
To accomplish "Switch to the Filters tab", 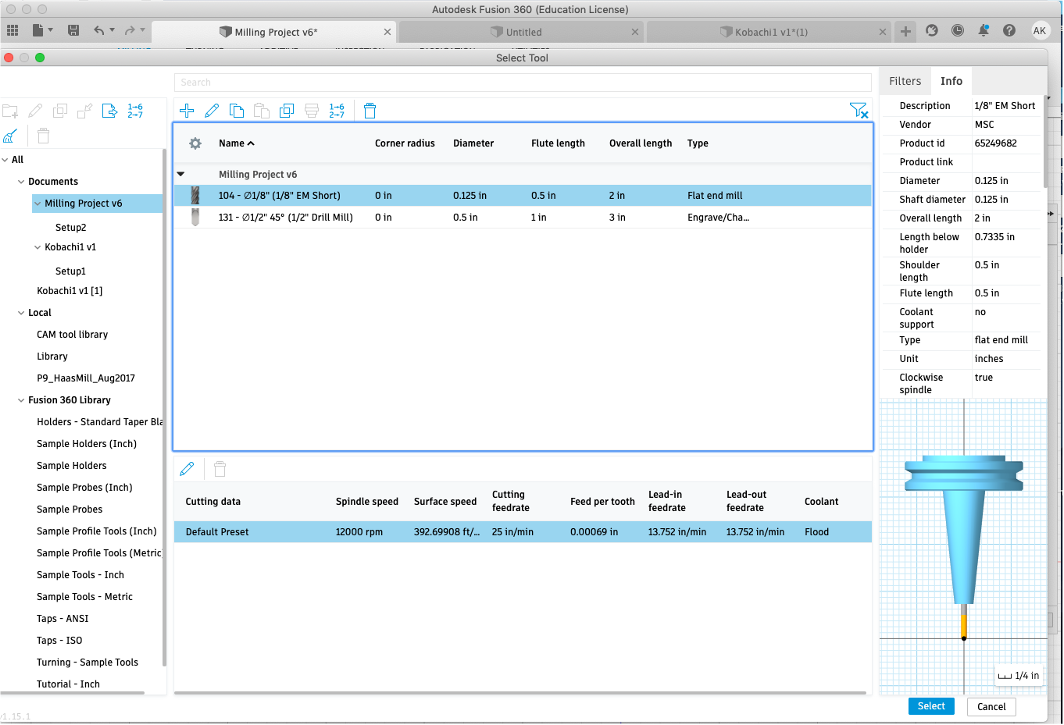I will (x=905, y=81).
